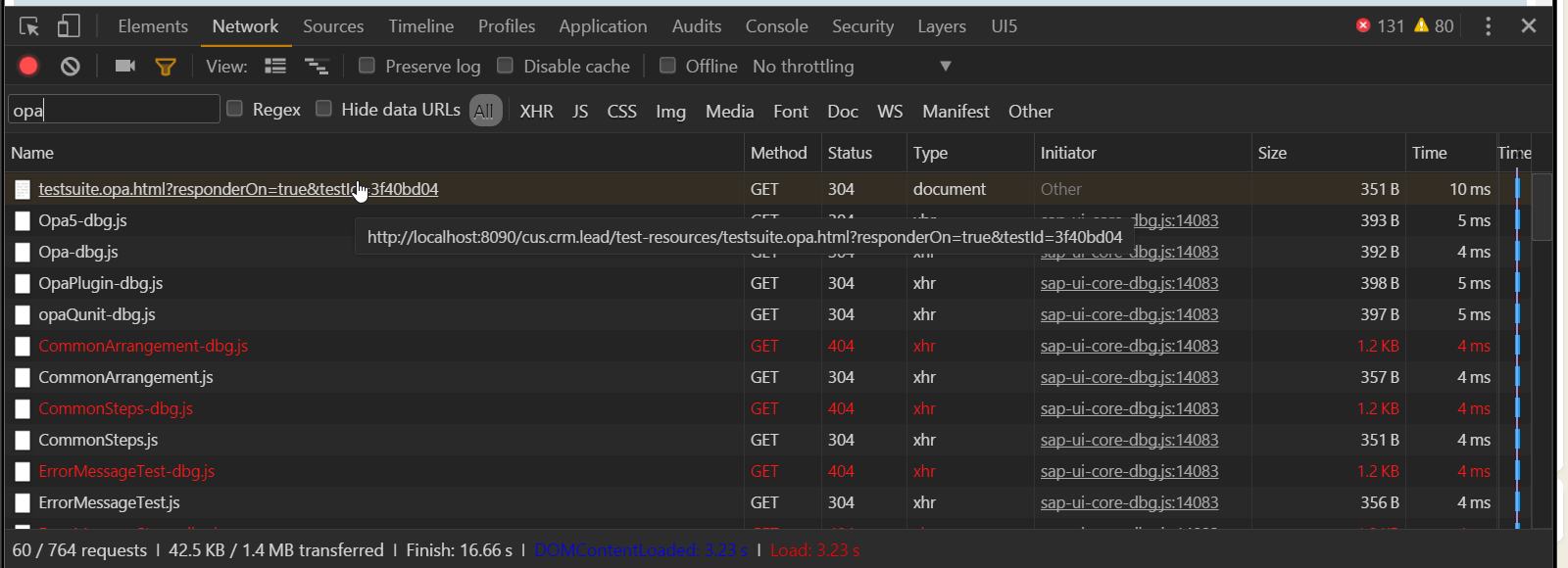Open the Layers tab

(x=942, y=26)
